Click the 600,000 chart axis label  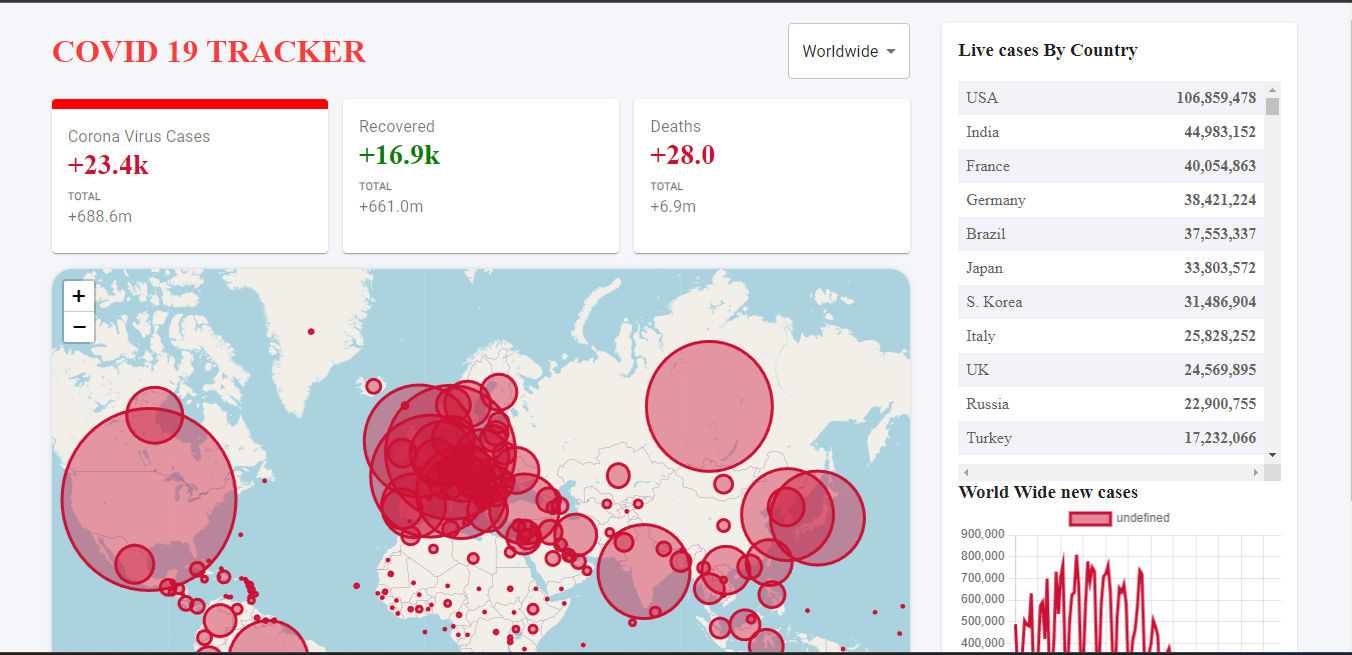(983, 599)
